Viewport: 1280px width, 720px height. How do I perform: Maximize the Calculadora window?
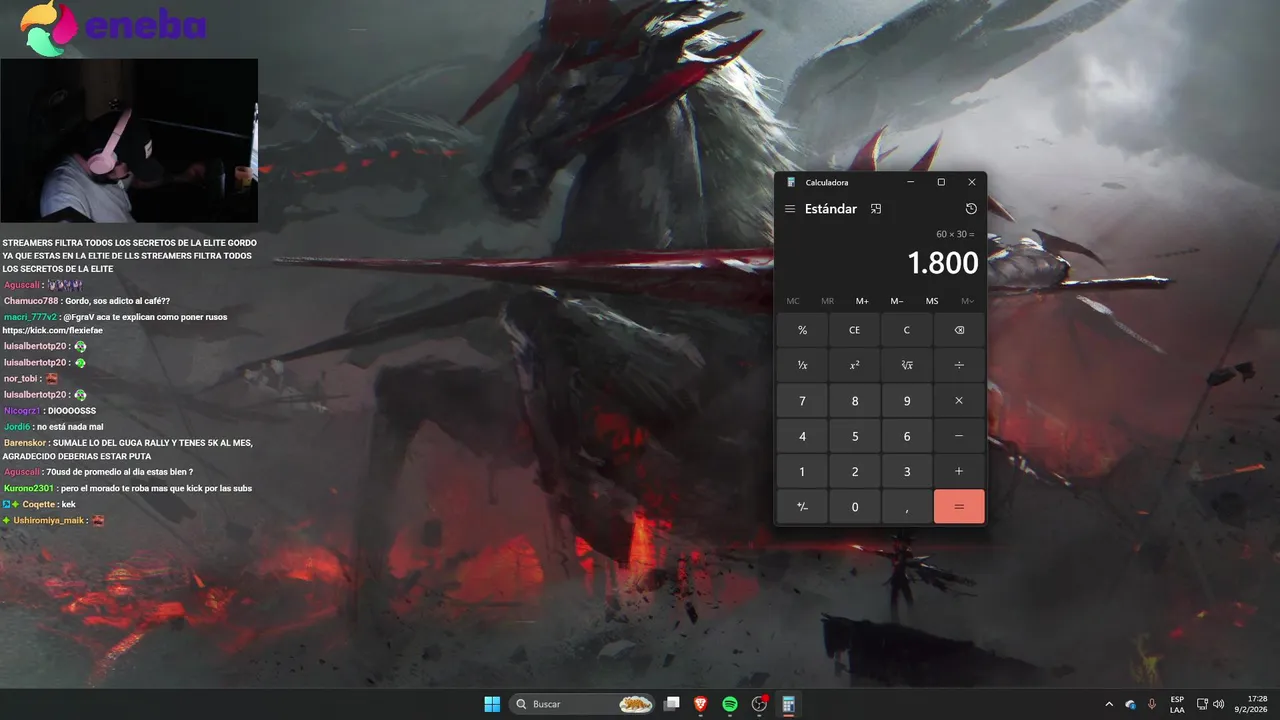(941, 182)
